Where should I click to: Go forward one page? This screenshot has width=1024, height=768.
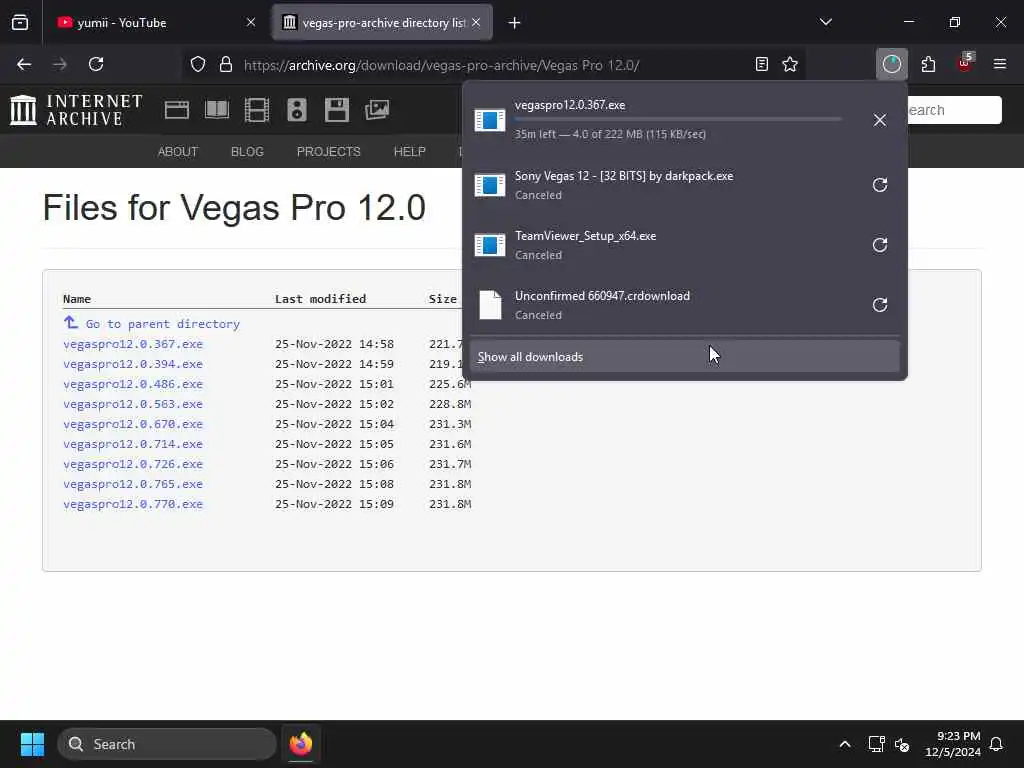(x=60, y=64)
